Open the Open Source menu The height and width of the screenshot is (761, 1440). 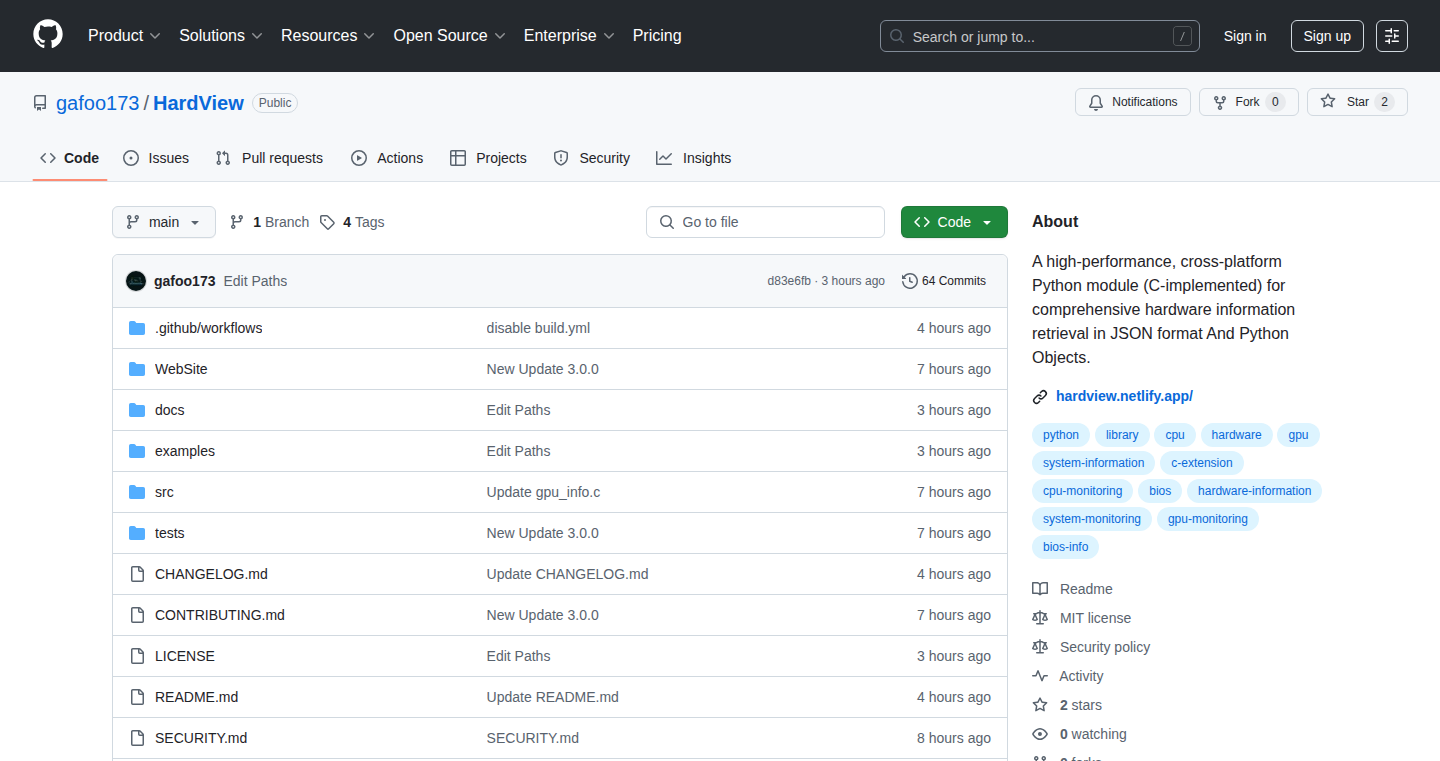(x=450, y=36)
